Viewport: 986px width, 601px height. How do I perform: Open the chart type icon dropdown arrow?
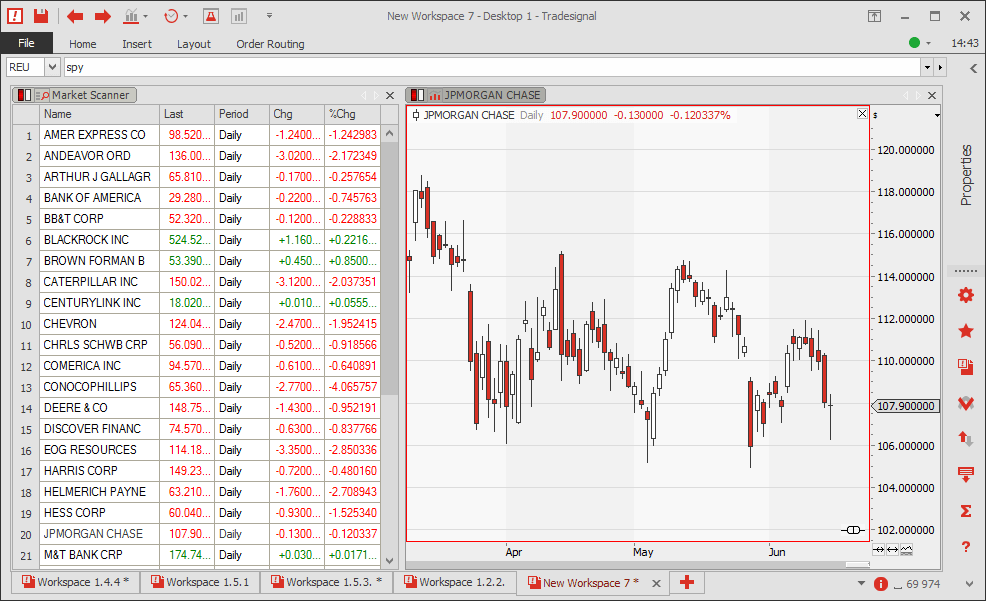[x=145, y=16]
